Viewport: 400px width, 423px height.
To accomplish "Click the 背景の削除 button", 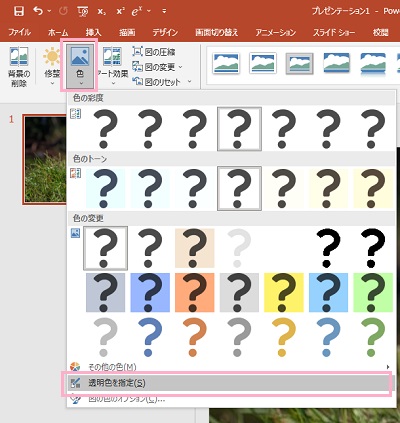I will coord(19,67).
